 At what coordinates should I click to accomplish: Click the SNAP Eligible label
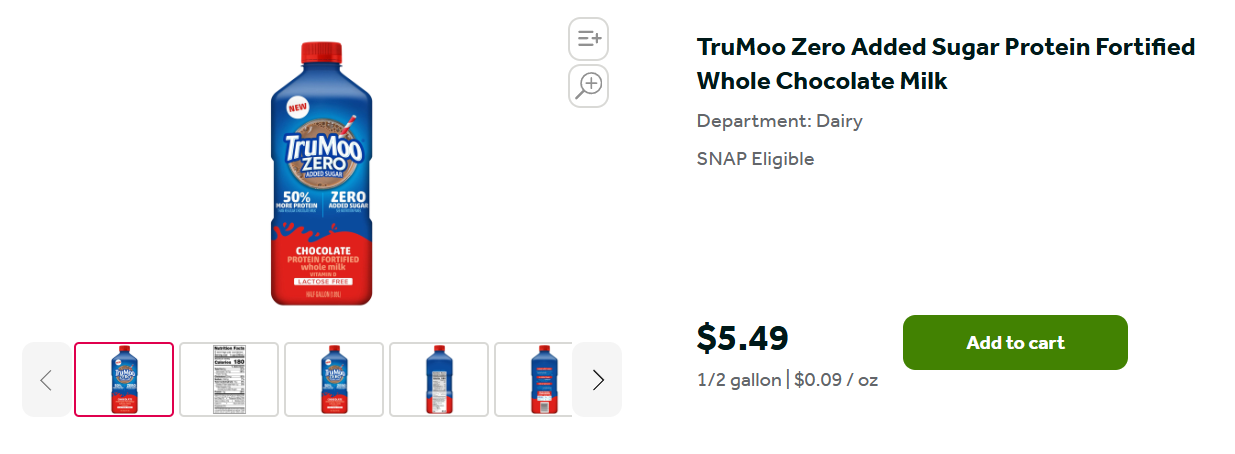pos(755,159)
